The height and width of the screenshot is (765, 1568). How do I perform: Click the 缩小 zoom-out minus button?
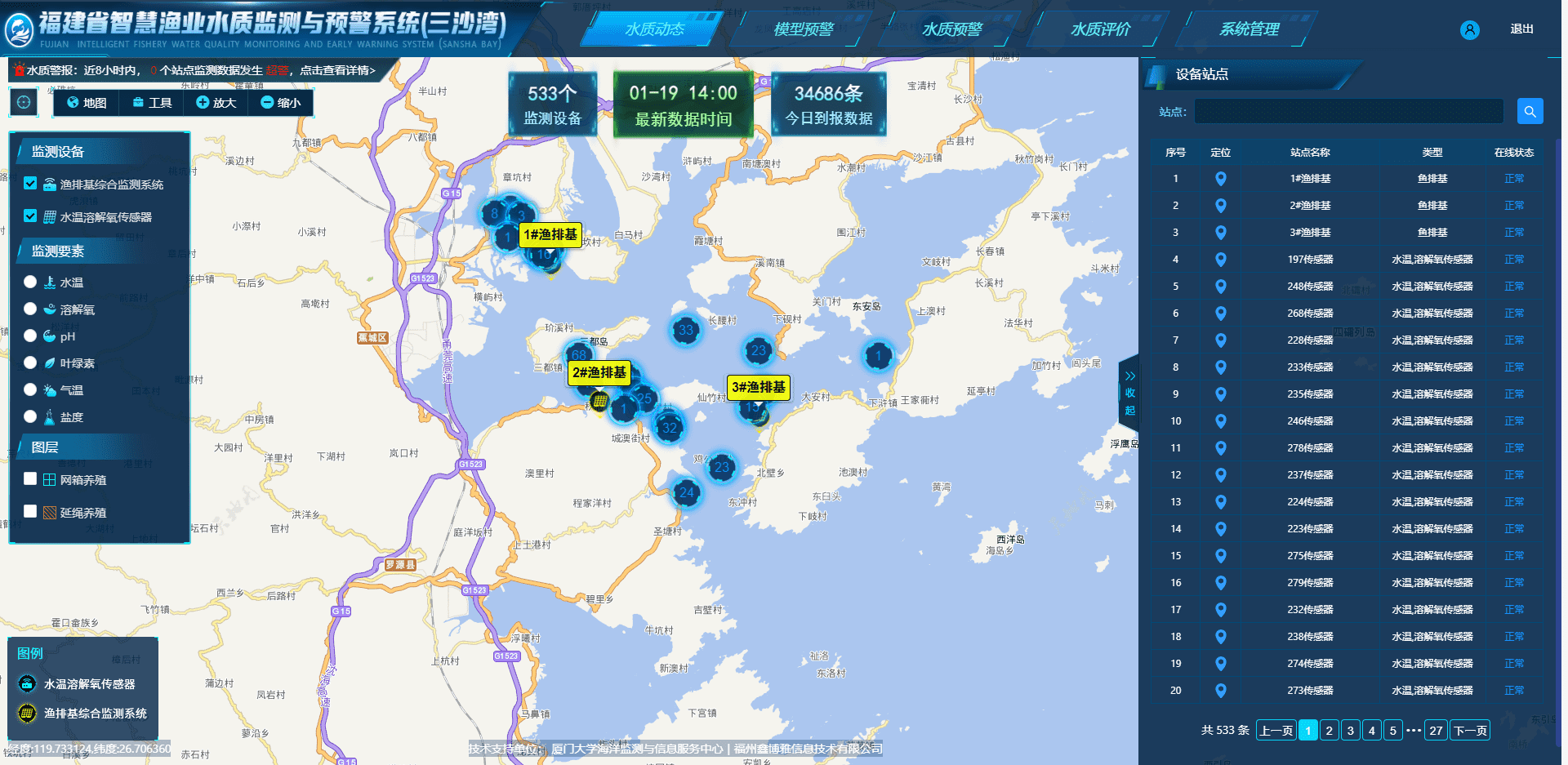[280, 103]
